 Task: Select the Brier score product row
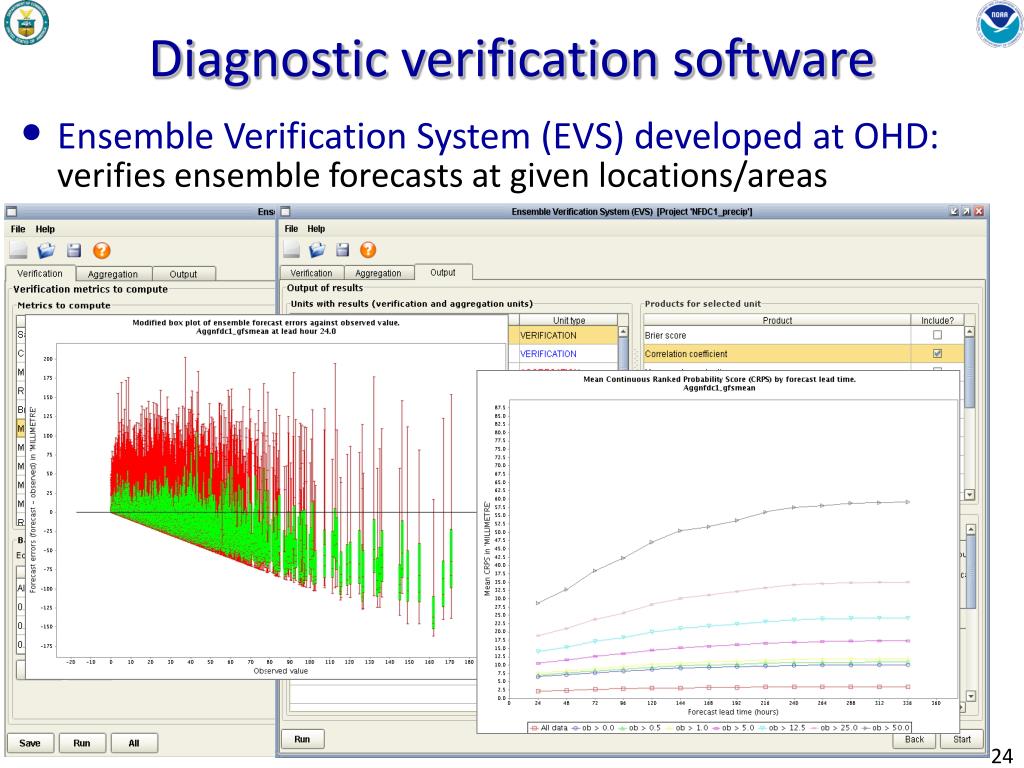point(803,335)
